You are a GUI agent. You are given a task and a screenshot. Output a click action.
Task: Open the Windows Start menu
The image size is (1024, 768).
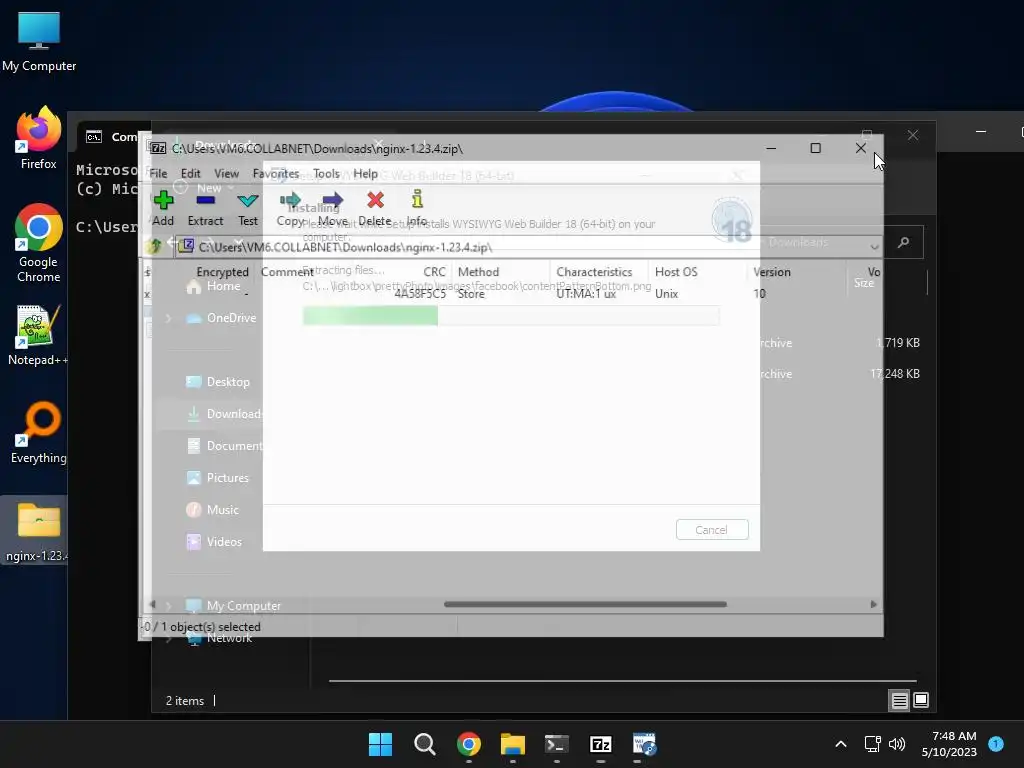[380, 744]
